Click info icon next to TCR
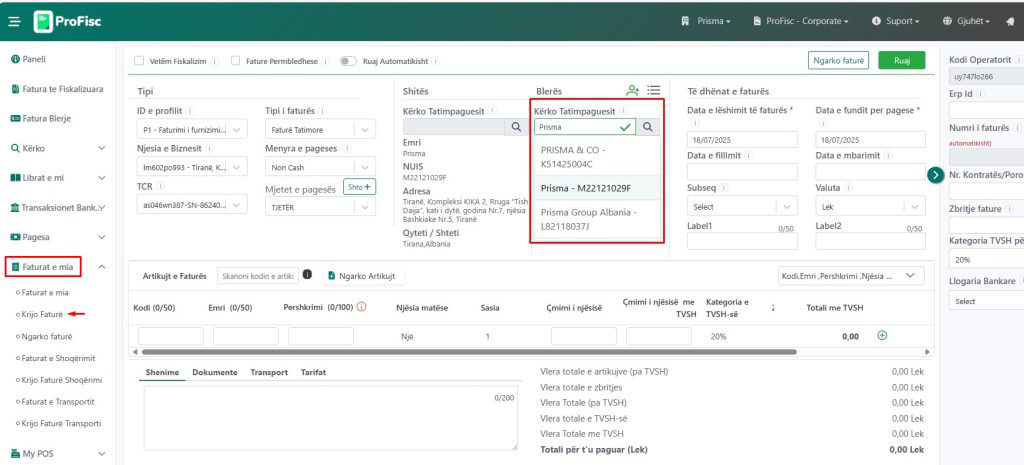This screenshot has width=1024, height=465. [160, 186]
